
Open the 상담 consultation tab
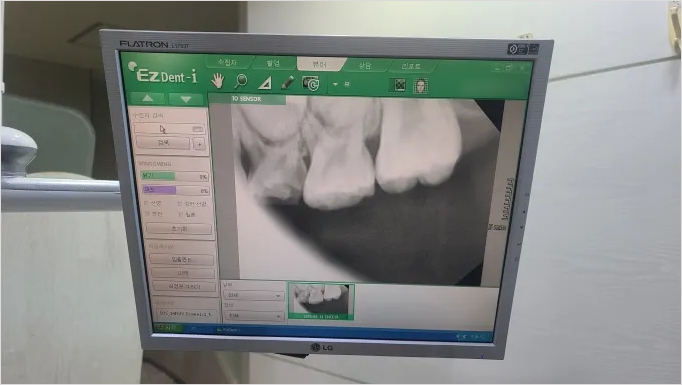pyautogui.click(x=365, y=65)
